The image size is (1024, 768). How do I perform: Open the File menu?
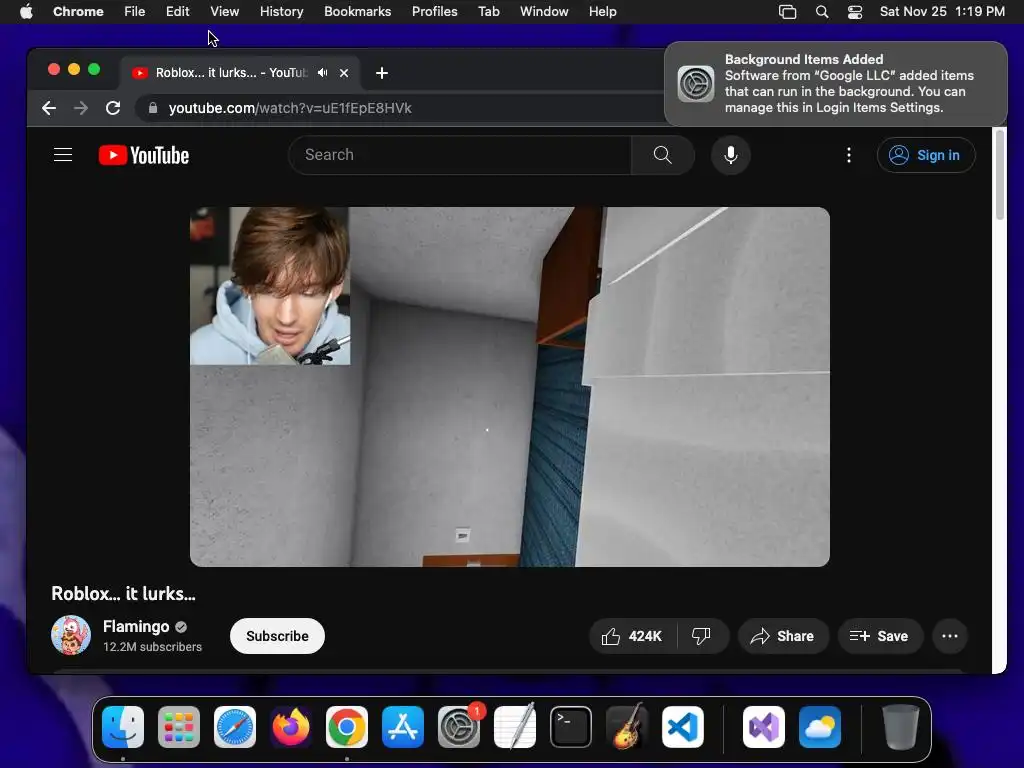click(135, 11)
